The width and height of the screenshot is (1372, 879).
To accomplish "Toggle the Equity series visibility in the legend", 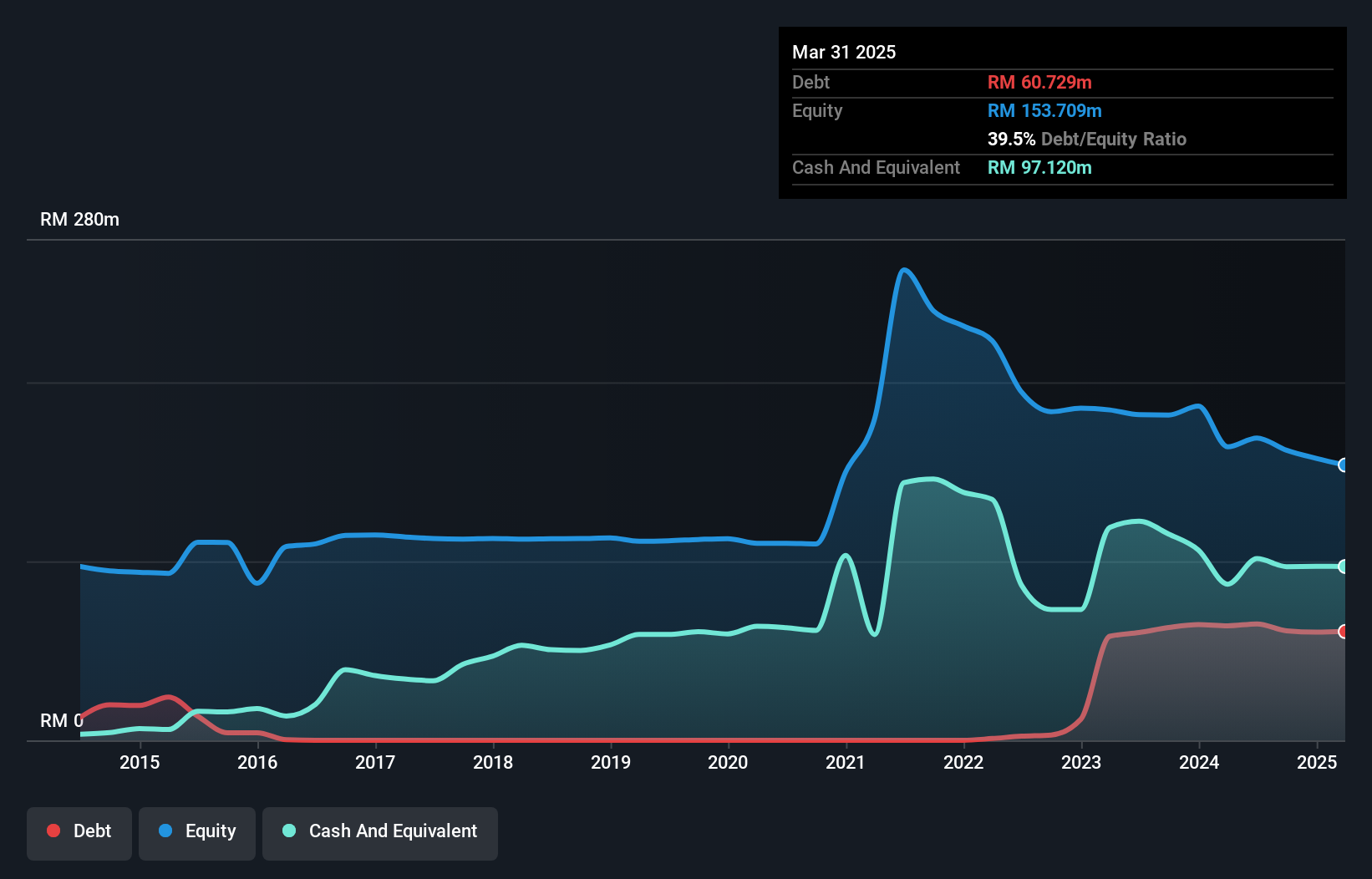I will (196, 831).
